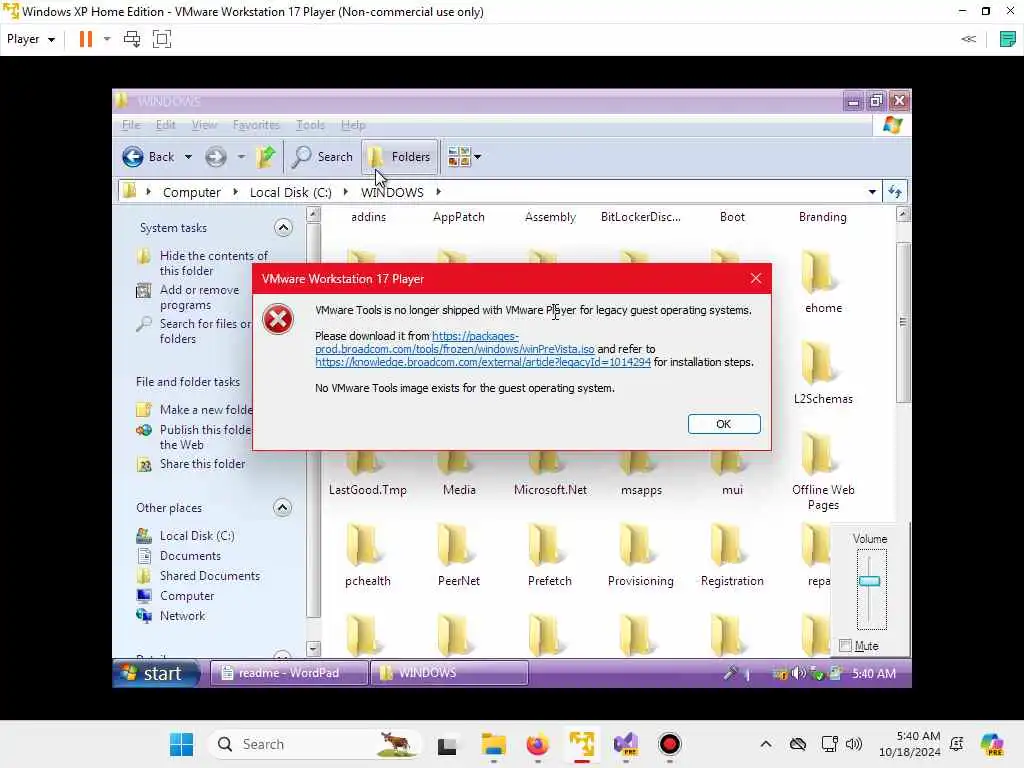The width and height of the screenshot is (1024, 768).
Task: Click the tray volume speaker icon in XP
Action: click(x=797, y=673)
